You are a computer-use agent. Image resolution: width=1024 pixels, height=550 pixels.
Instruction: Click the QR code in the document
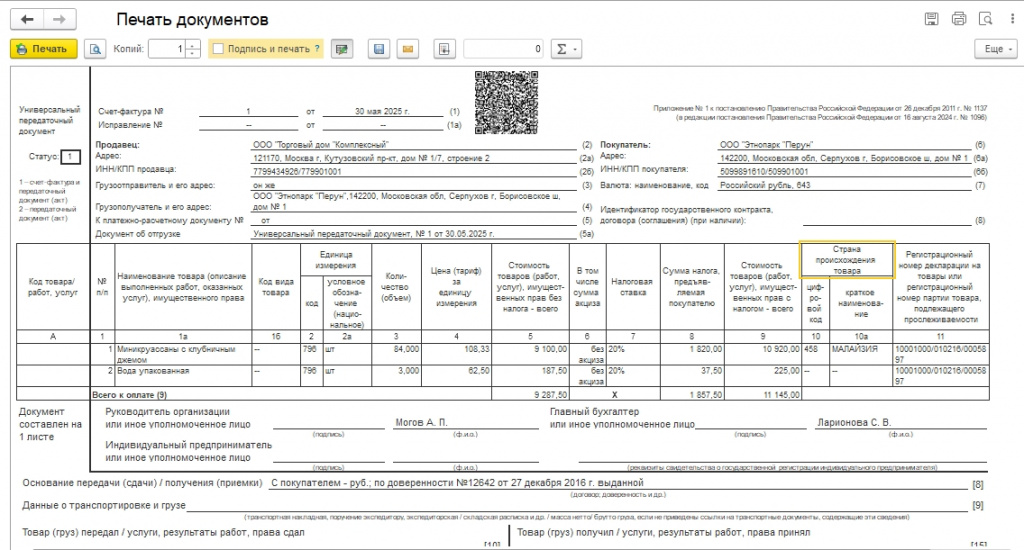click(506, 103)
